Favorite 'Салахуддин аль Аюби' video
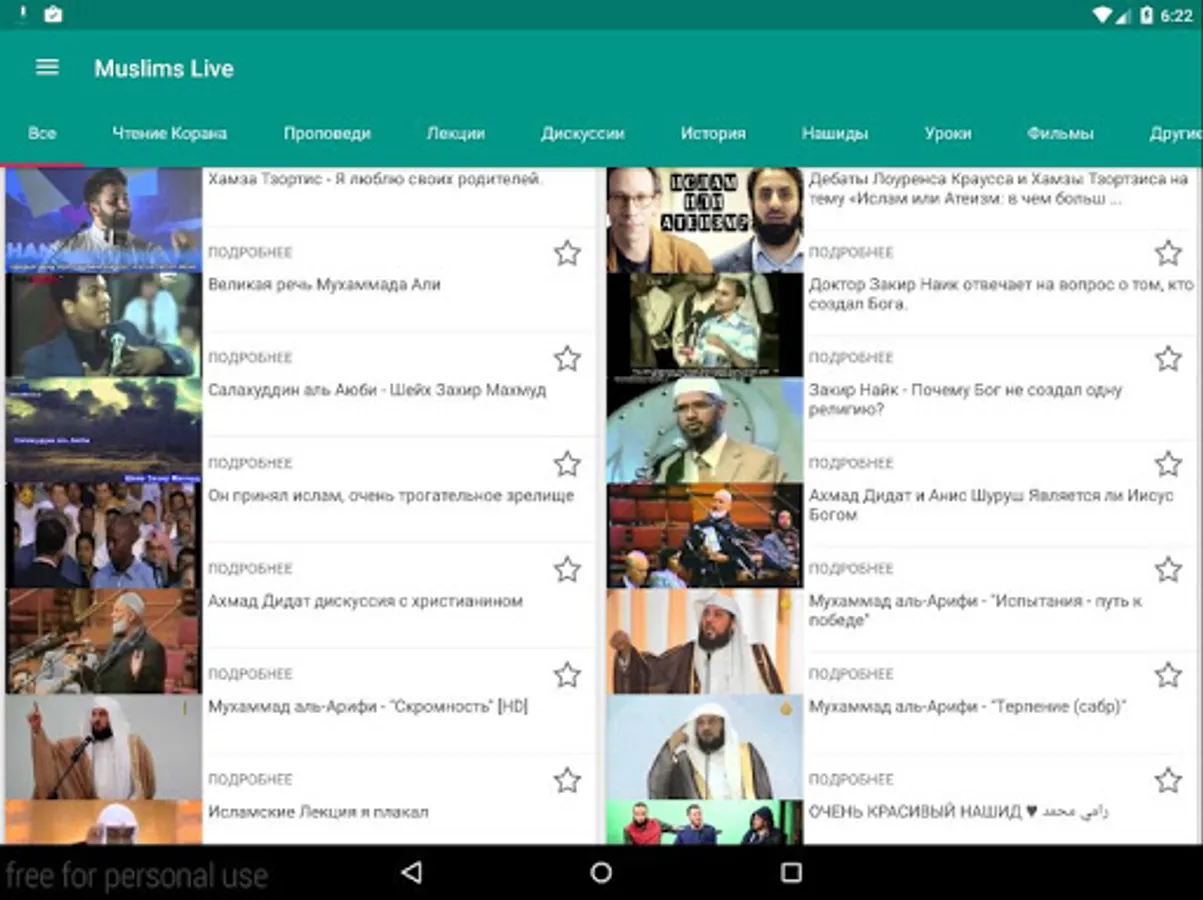This screenshot has width=1203, height=900. tap(567, 464)
